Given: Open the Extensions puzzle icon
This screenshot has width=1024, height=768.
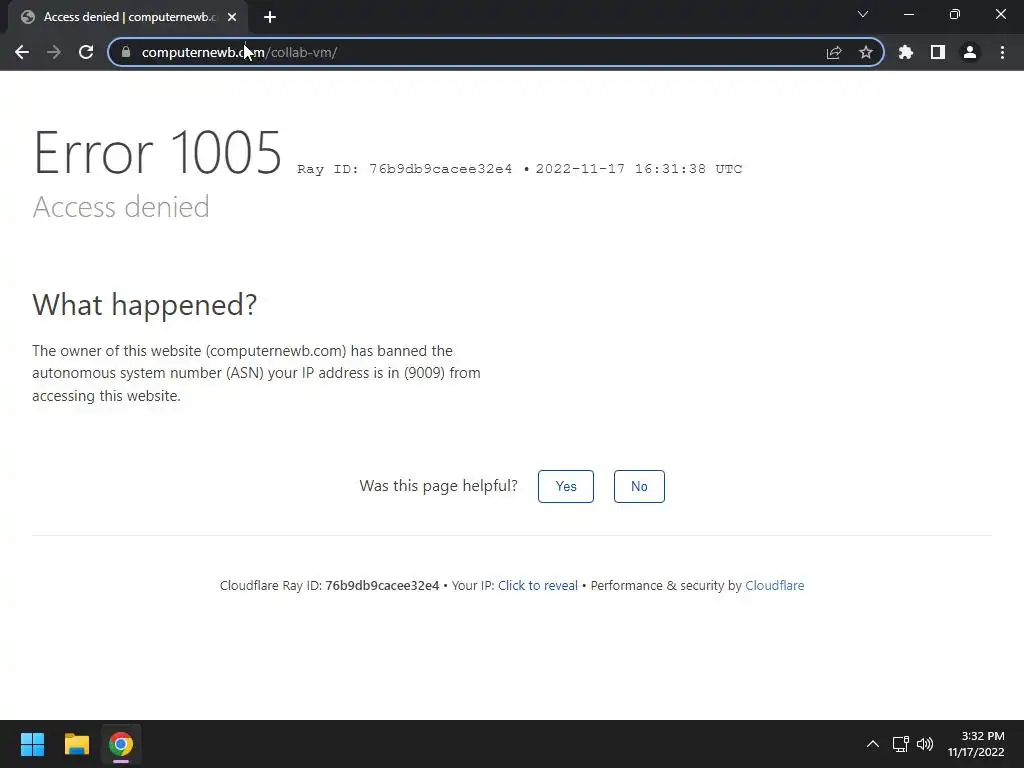Looking at the screenshot, I should (x=906, y=52).
